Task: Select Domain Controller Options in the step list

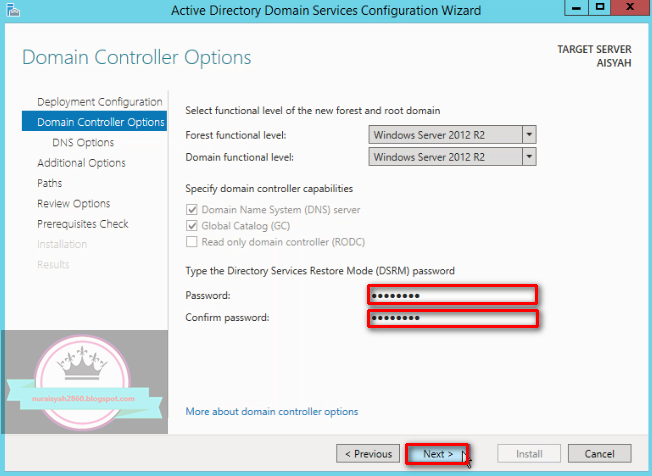Action: pyautogui.click(x=94, y=122)
